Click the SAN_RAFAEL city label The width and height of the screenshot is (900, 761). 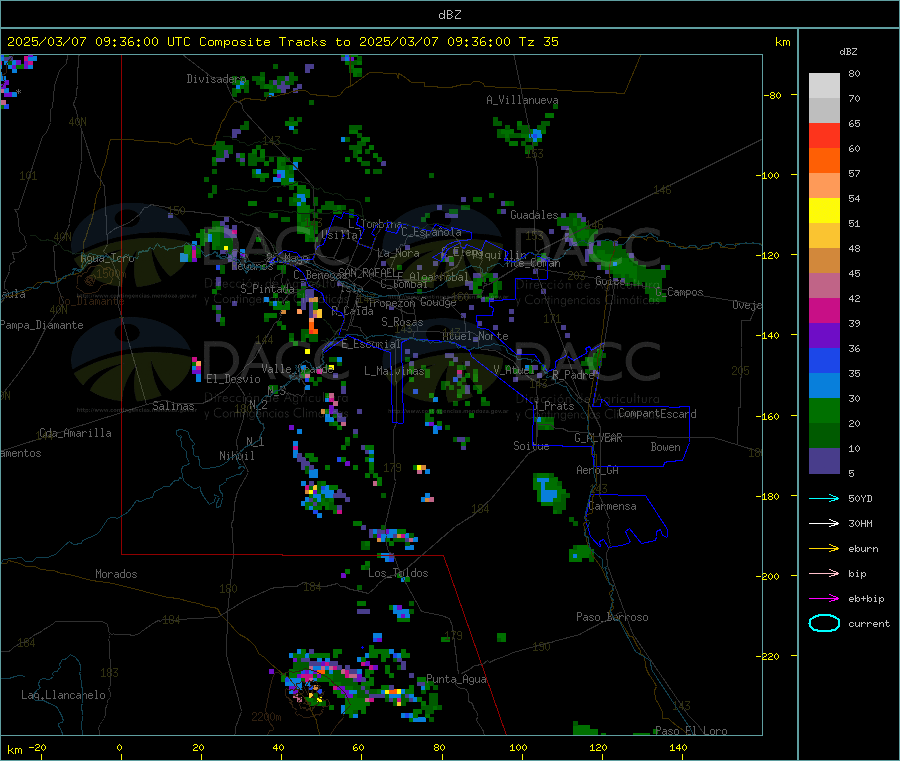367,272
